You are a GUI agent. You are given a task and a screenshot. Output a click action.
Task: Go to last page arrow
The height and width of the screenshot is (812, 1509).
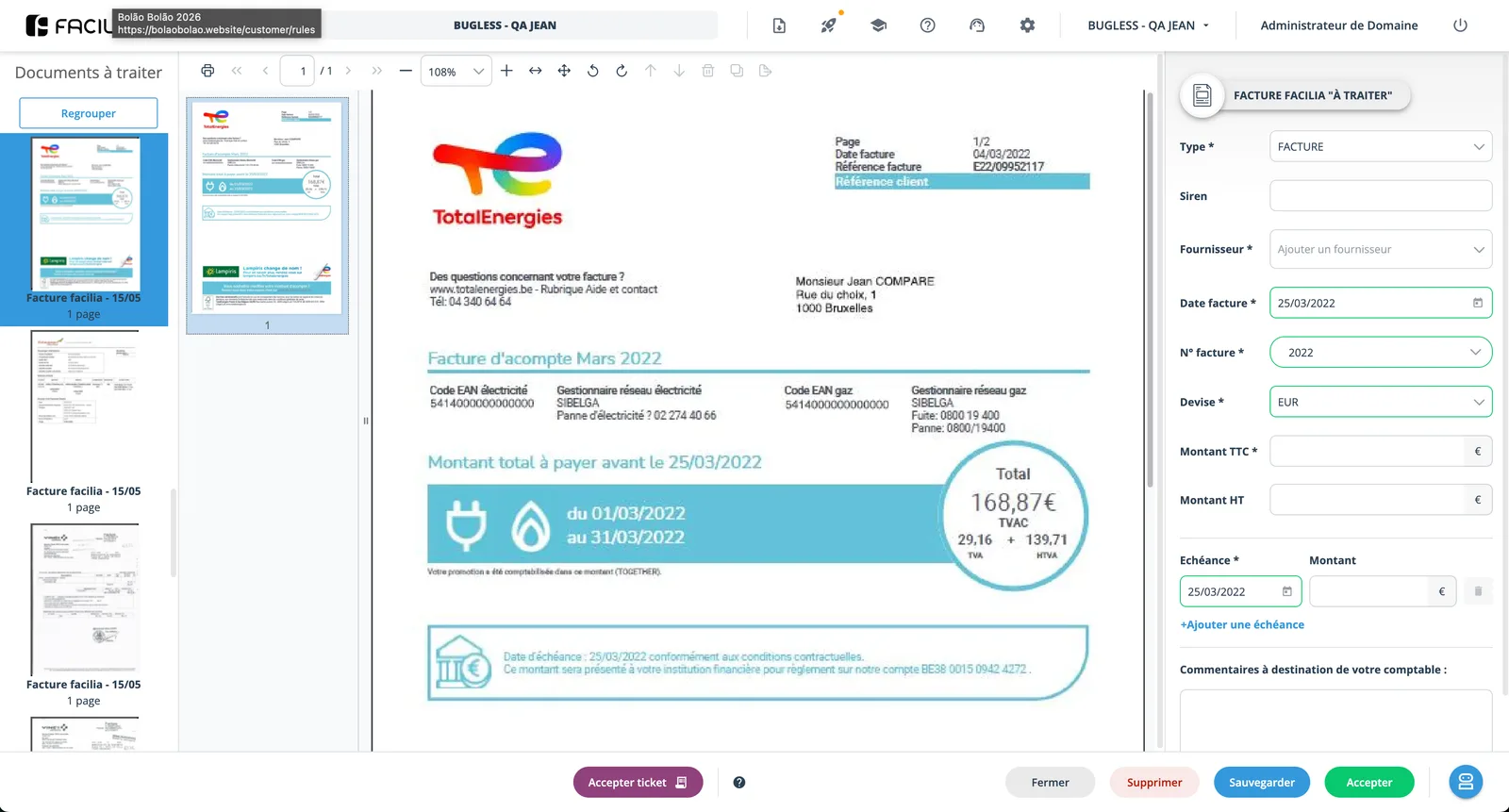pos(377,71)
